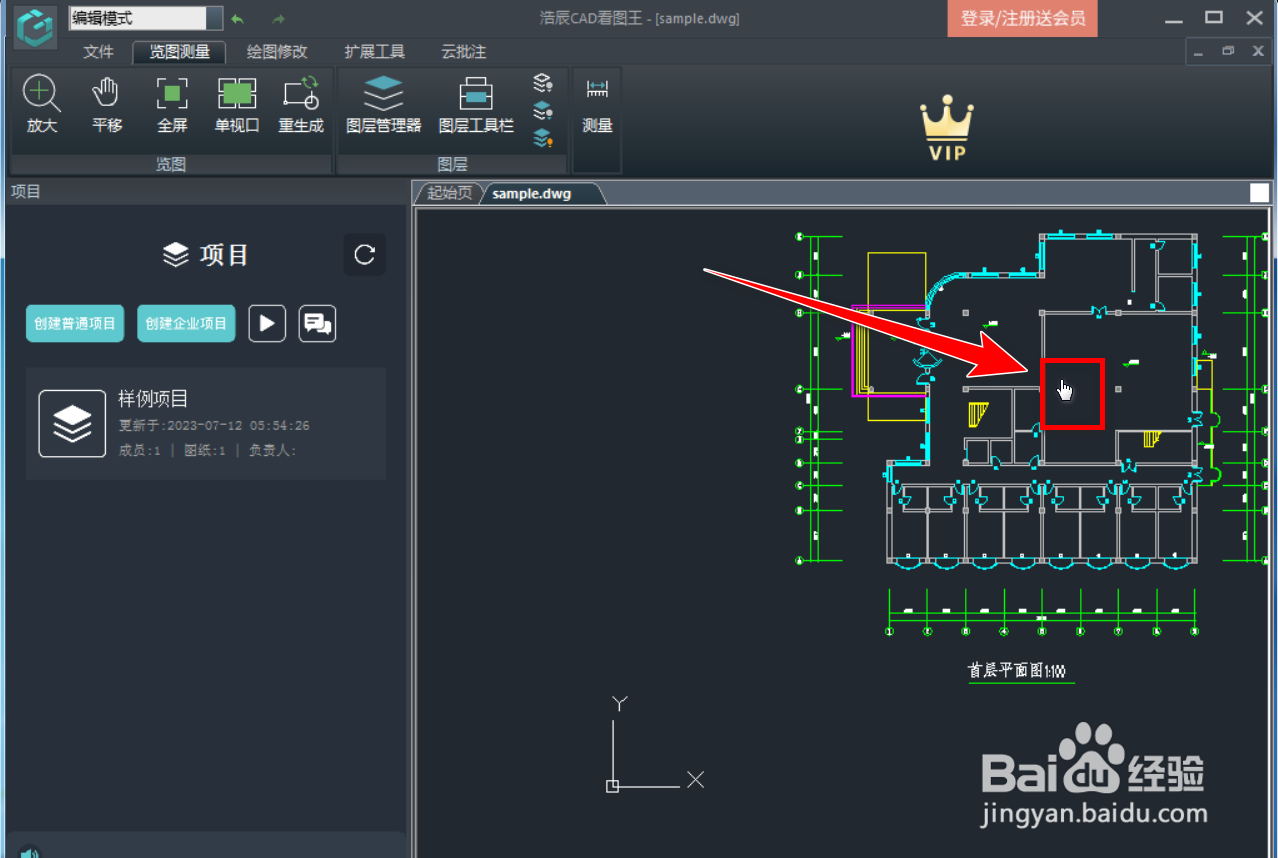Image resolution: width=1278 pixels, height=858 pixels.
Task: Click the play video button in projects
Action: pyautogui.click(x=267, y=323)
